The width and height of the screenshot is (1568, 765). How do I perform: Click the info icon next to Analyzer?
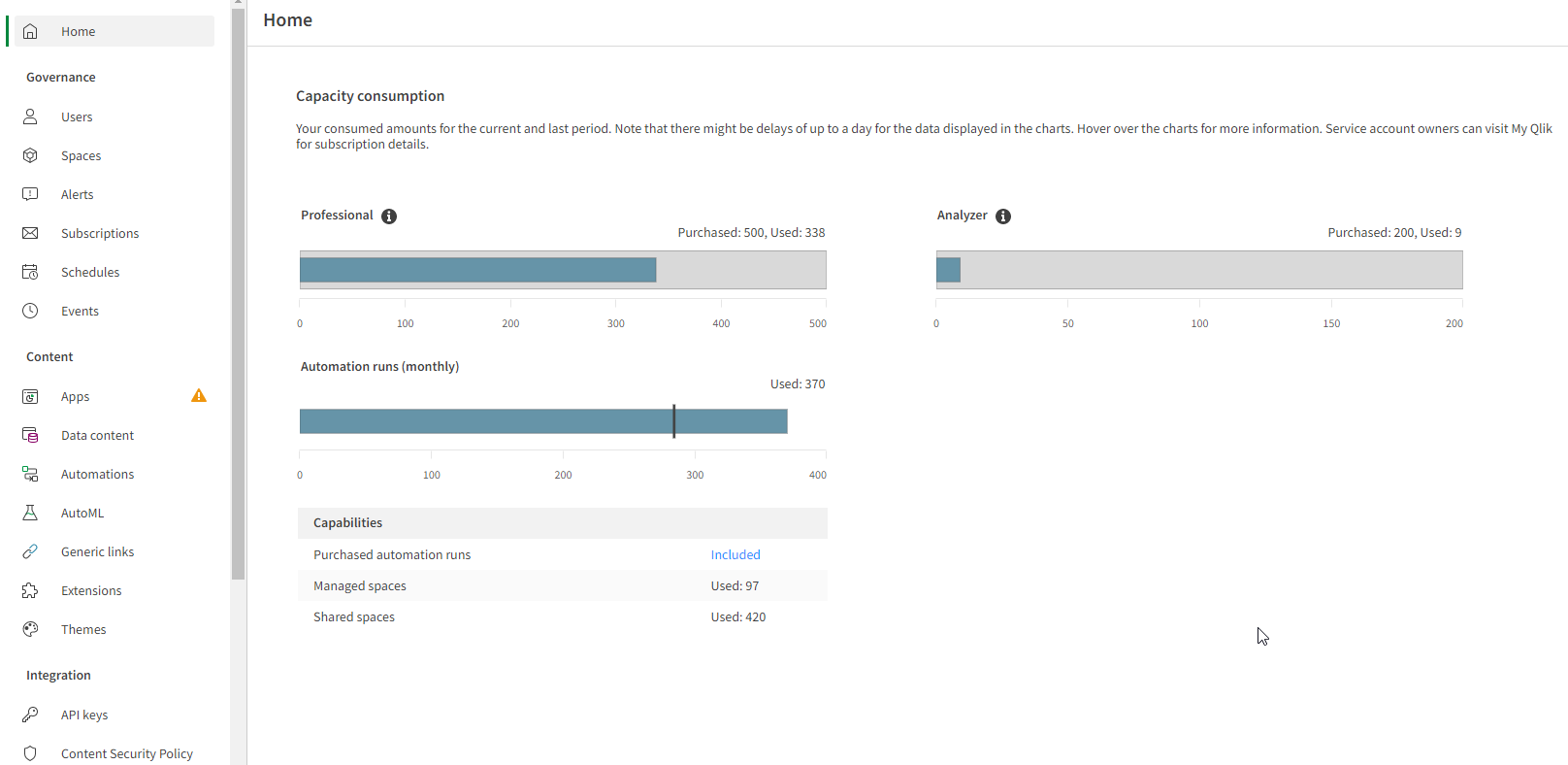(x=1003, y=216)
